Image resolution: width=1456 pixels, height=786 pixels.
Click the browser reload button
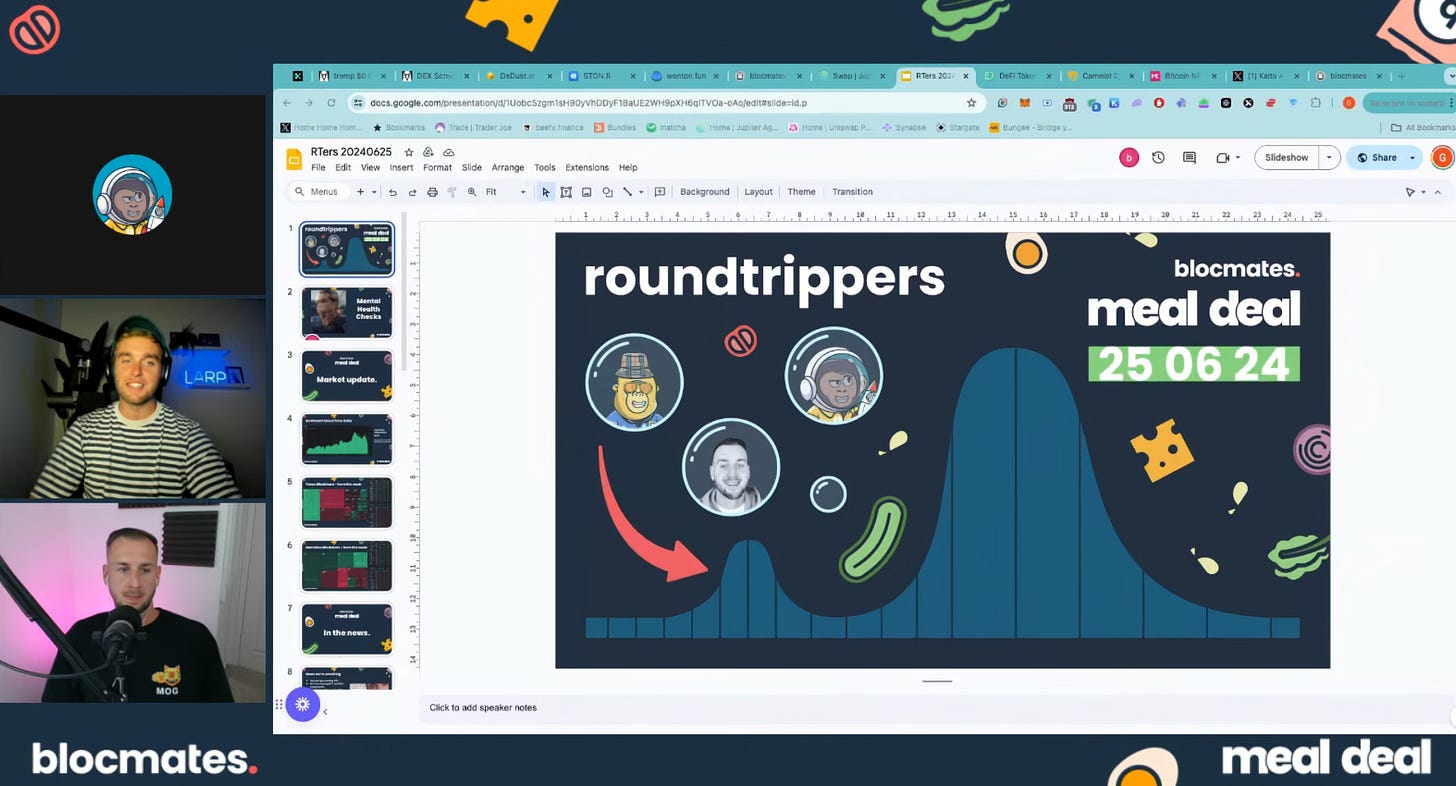(331, 102)
